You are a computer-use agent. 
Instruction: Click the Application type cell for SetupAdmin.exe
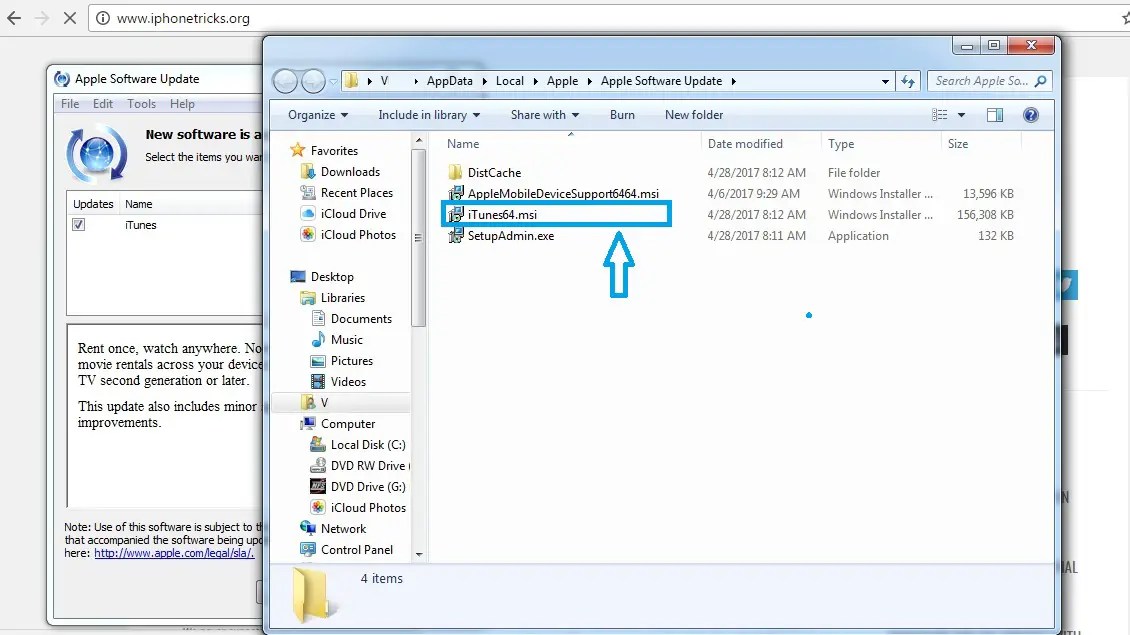pyautogui.click(x=858, y=236)
